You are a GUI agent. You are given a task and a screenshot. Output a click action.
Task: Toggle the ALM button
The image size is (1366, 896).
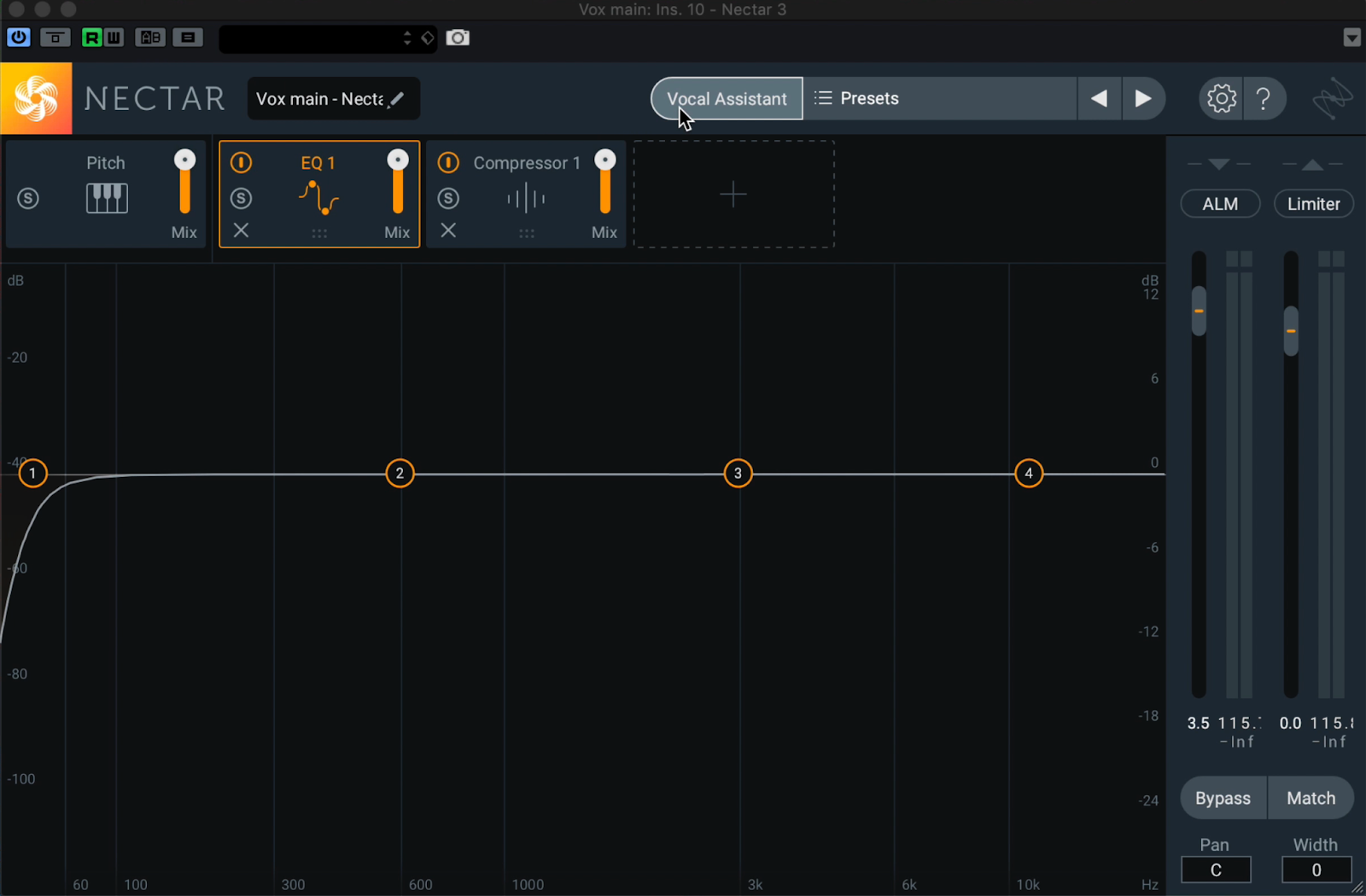tap(1220, 204)
